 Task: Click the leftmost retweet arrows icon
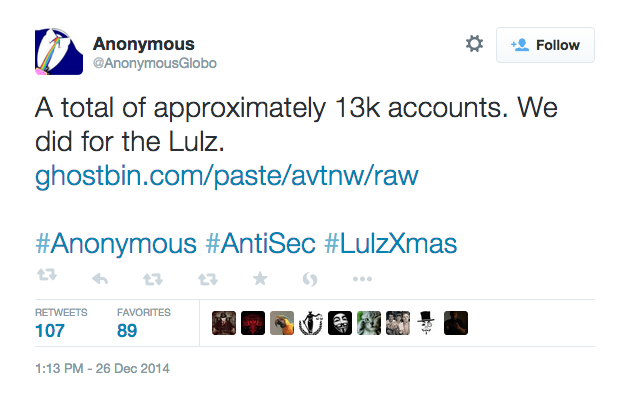pos(45,278)
